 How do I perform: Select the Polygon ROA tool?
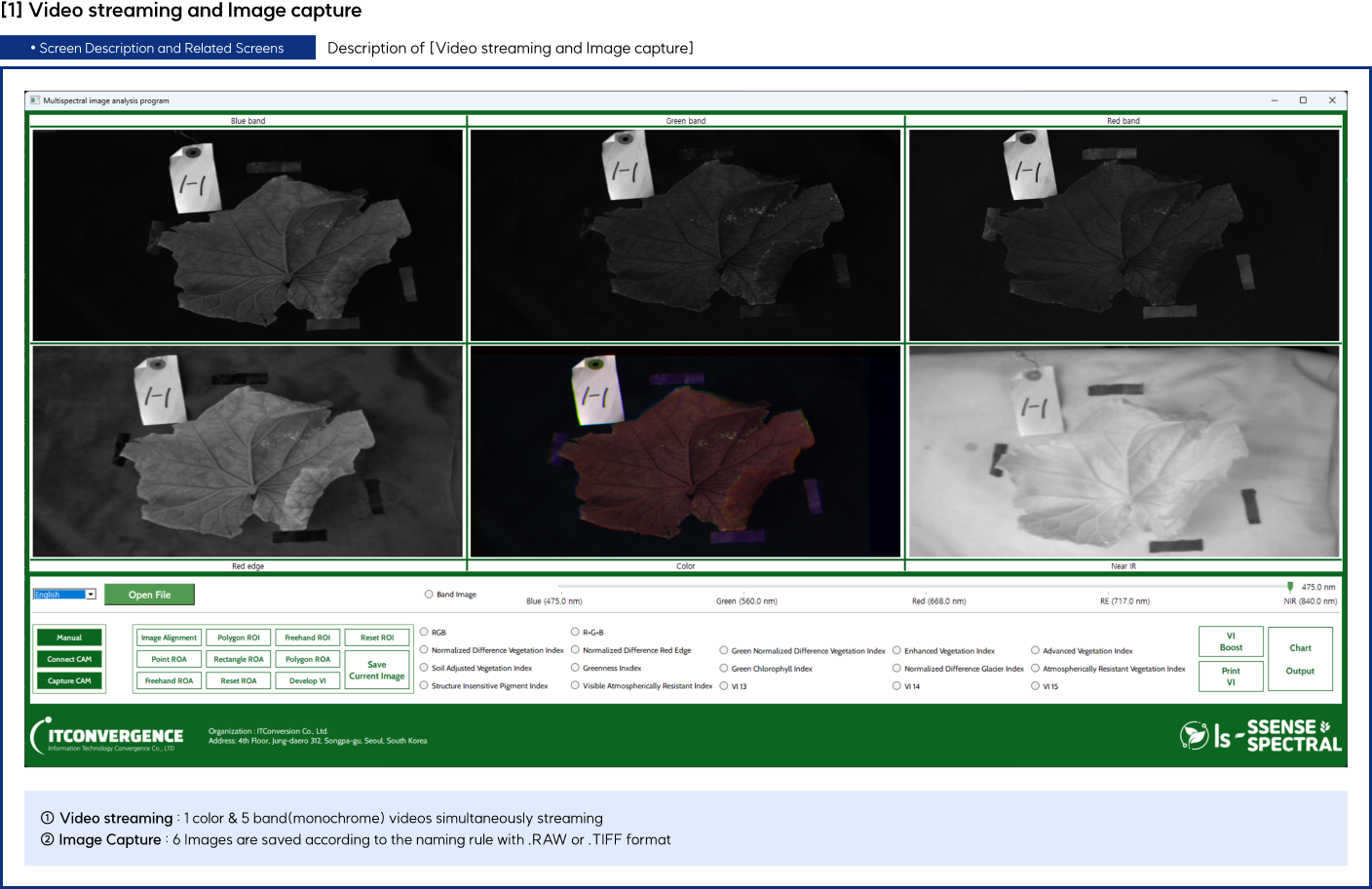coord(307,658)
